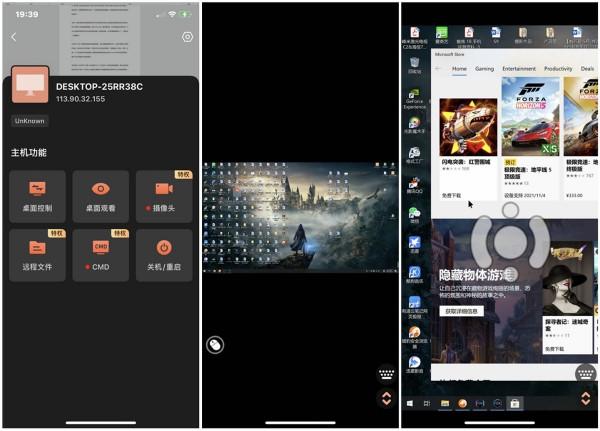Show keyboard in middle remote screen
Screen dimensions: 600x431
386,375
